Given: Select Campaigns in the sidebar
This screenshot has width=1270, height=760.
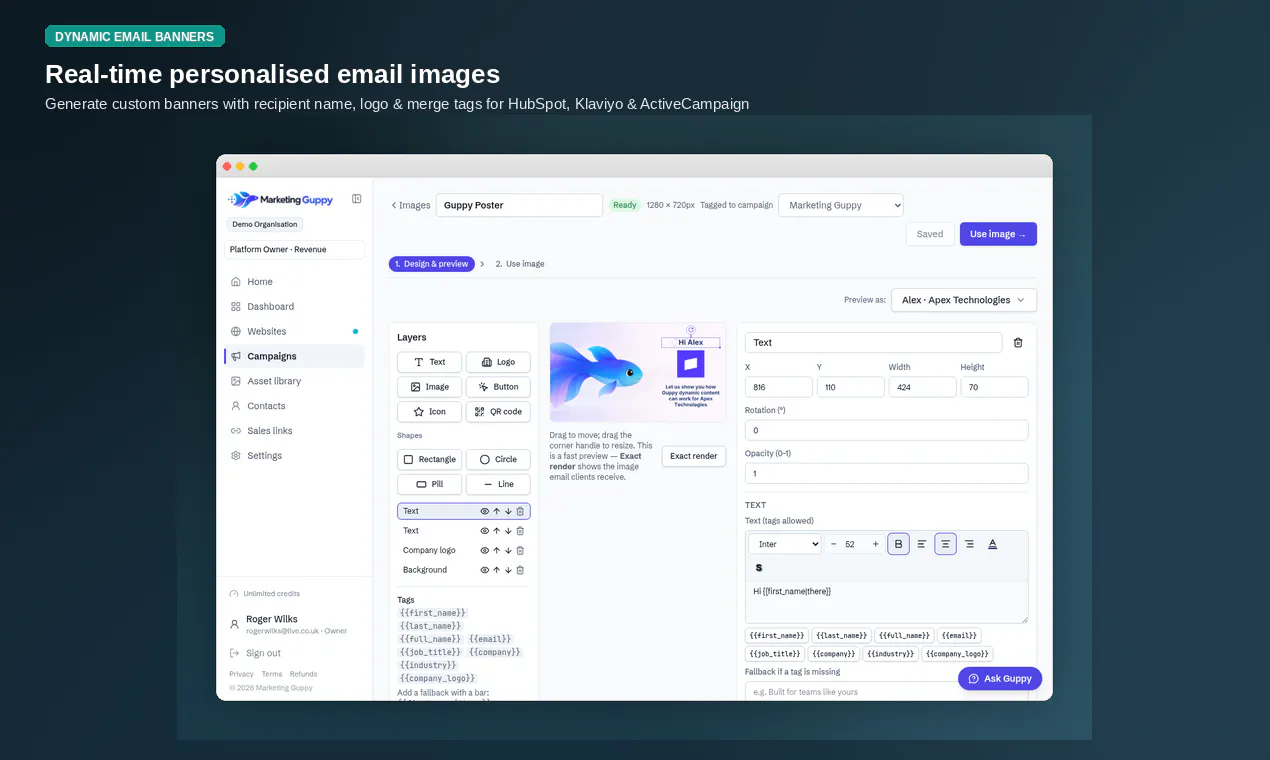Looking at the screenshot, I should 294,356.
